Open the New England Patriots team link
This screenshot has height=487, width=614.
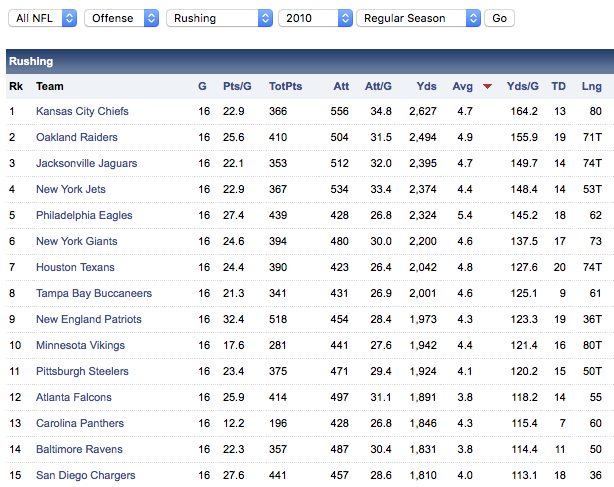pos(89,319)
